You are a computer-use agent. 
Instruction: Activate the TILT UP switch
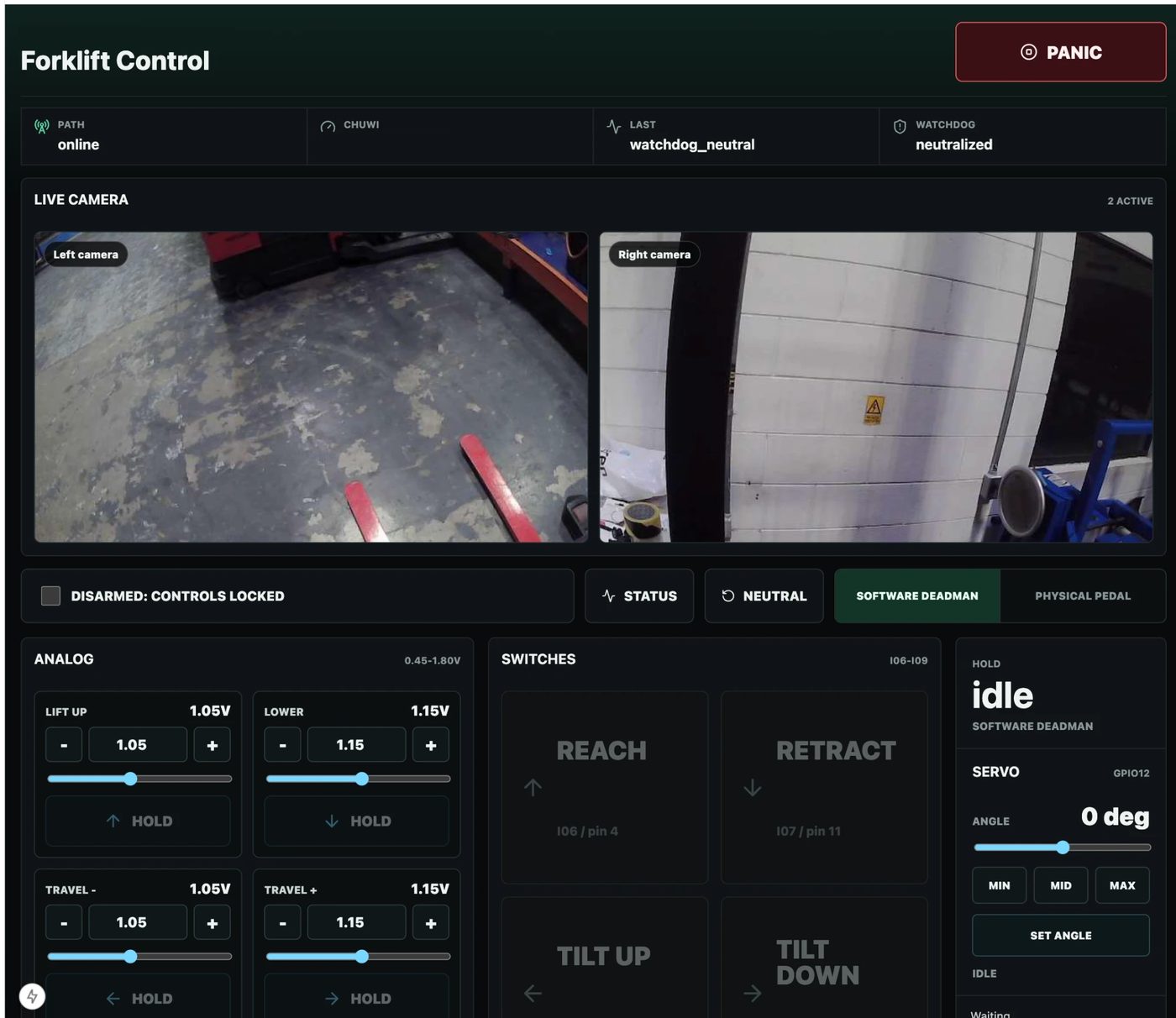point(605,958)
